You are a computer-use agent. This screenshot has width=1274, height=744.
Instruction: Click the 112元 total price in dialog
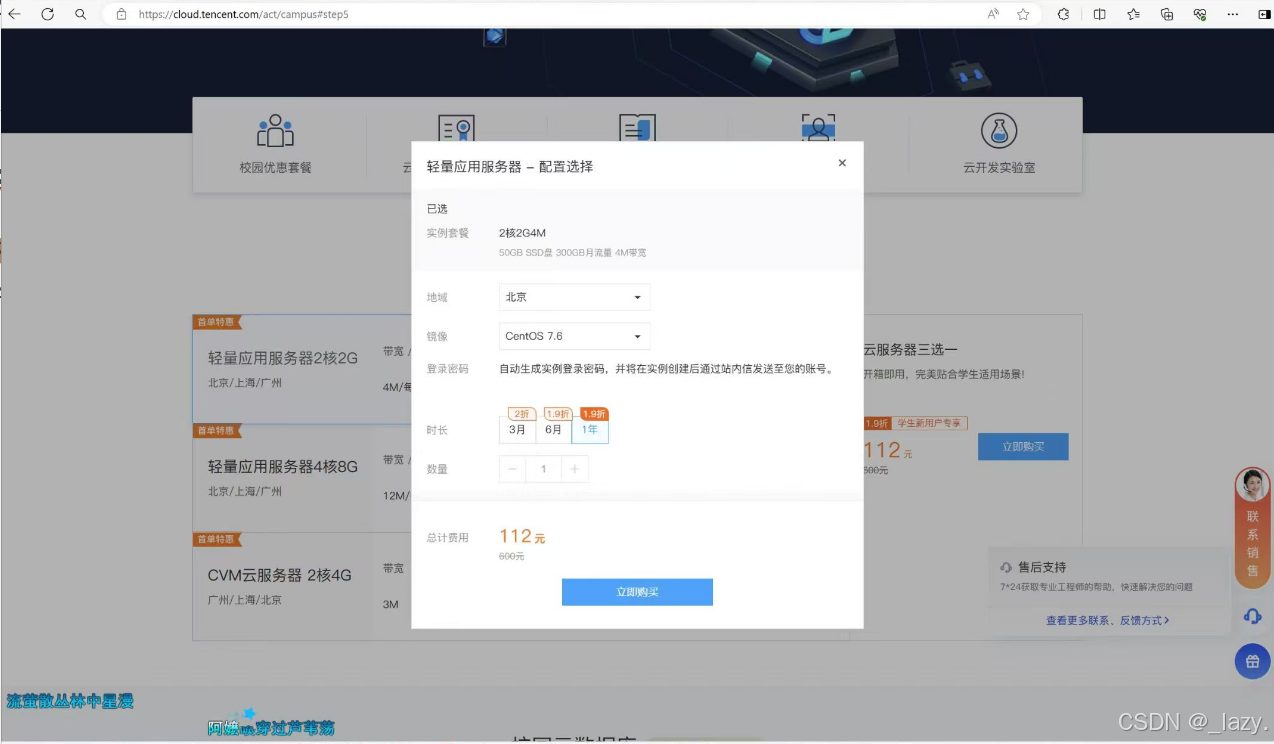(522, 537)
